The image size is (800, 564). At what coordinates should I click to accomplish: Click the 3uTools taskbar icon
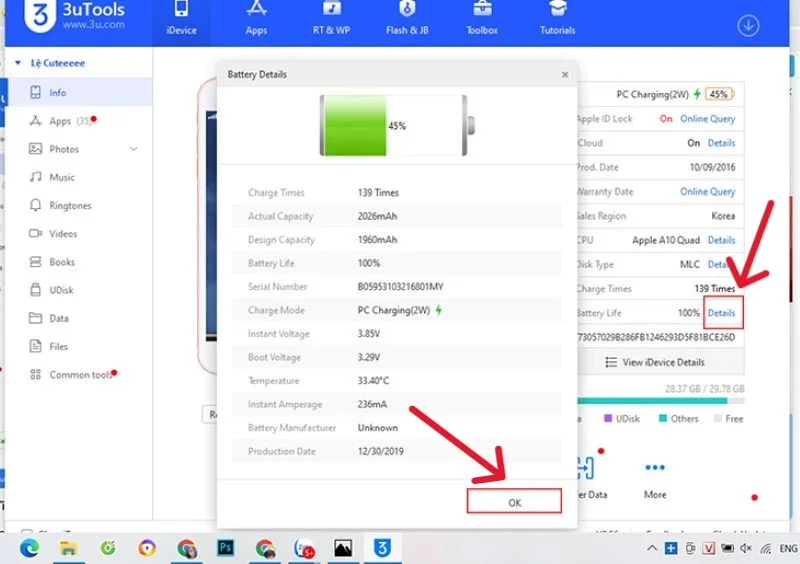(382, 548)
